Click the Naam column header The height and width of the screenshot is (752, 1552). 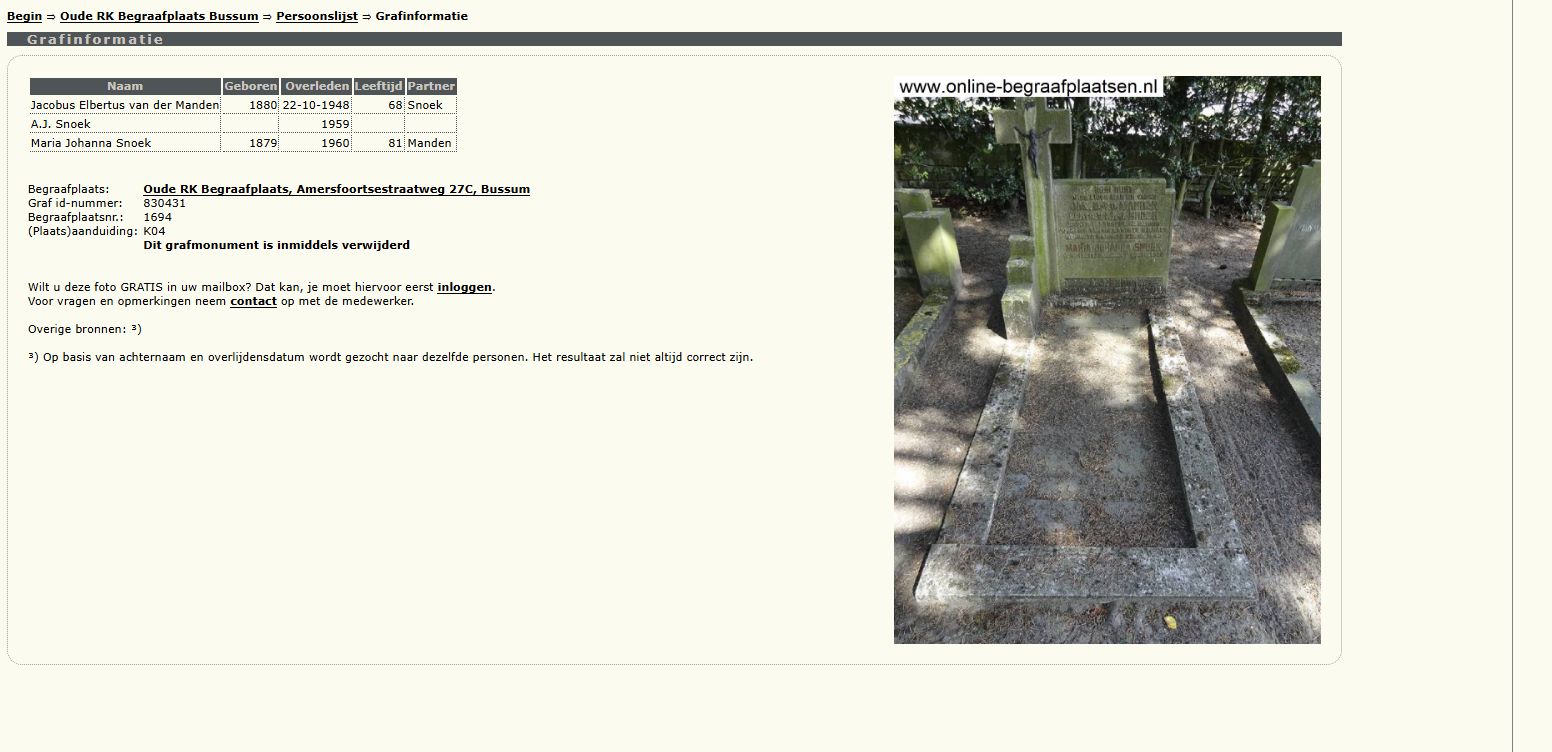coord(125,86)
